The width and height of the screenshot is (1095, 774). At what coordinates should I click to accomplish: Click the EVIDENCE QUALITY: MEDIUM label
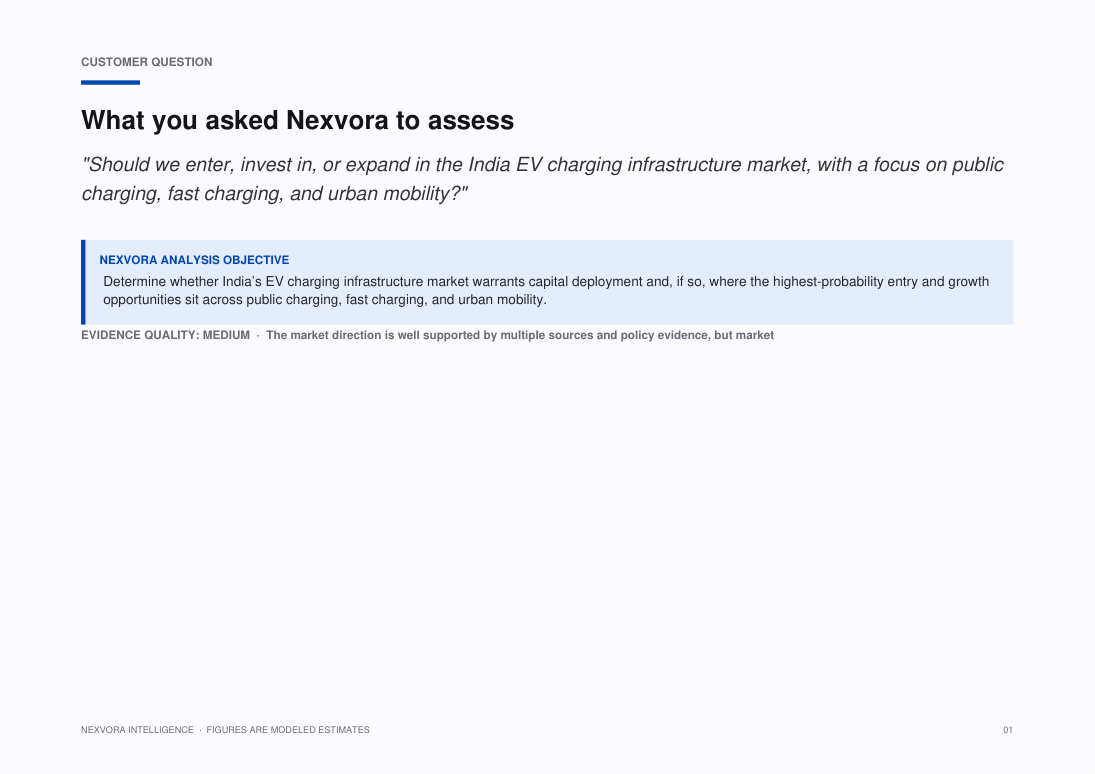(166, 335)
